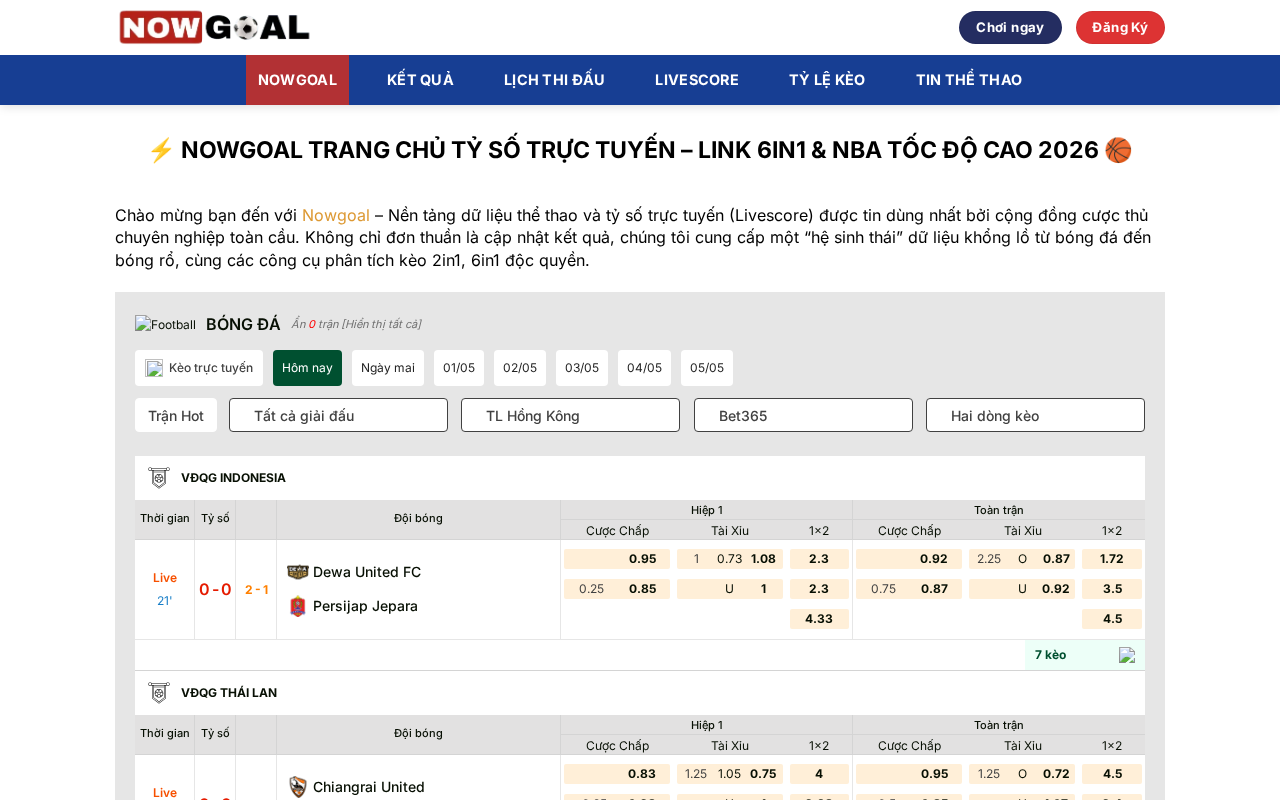Click the Chiangrai United team name
1280x800 pixels.
point(369,787)
